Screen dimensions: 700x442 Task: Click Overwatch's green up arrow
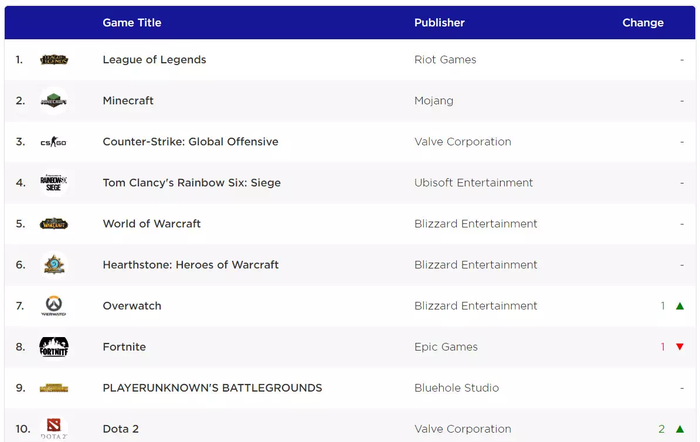coord(680,306)
